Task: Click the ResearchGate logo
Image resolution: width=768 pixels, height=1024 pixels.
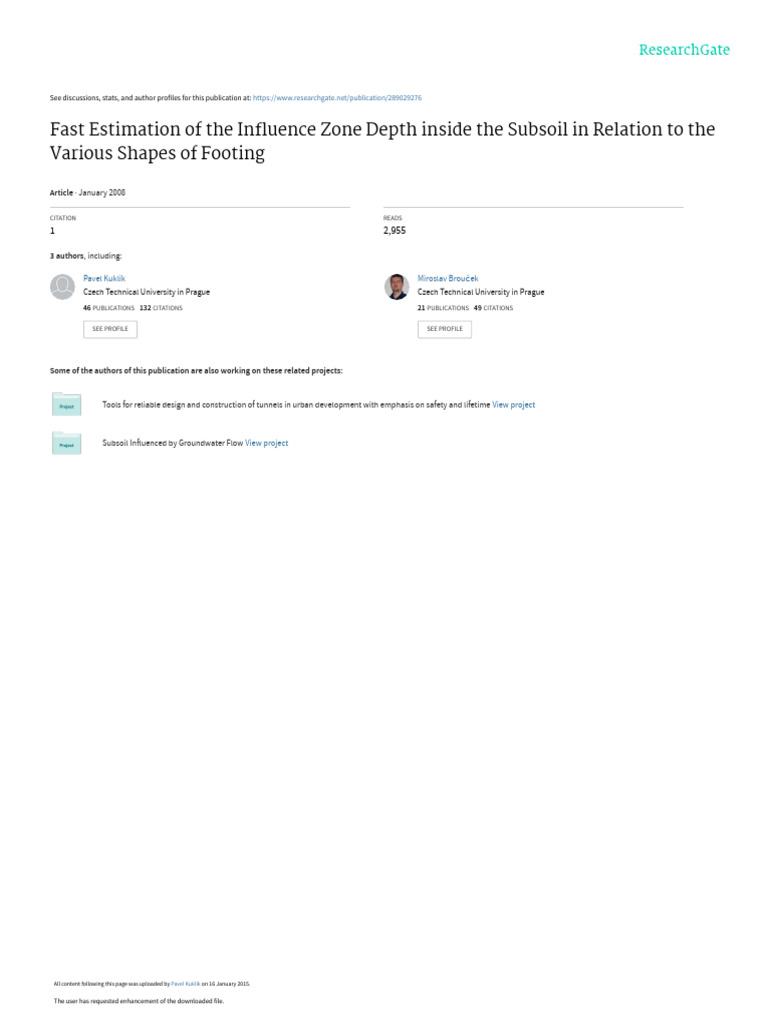Action: [685, 49]
